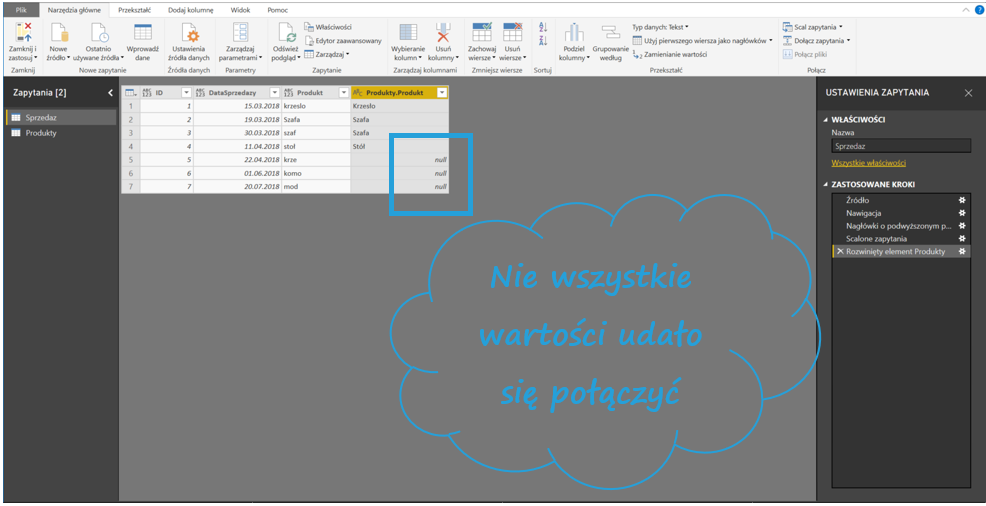
Task: Collapse the Zapytania queries pane
Action: [x=110, y=92]
